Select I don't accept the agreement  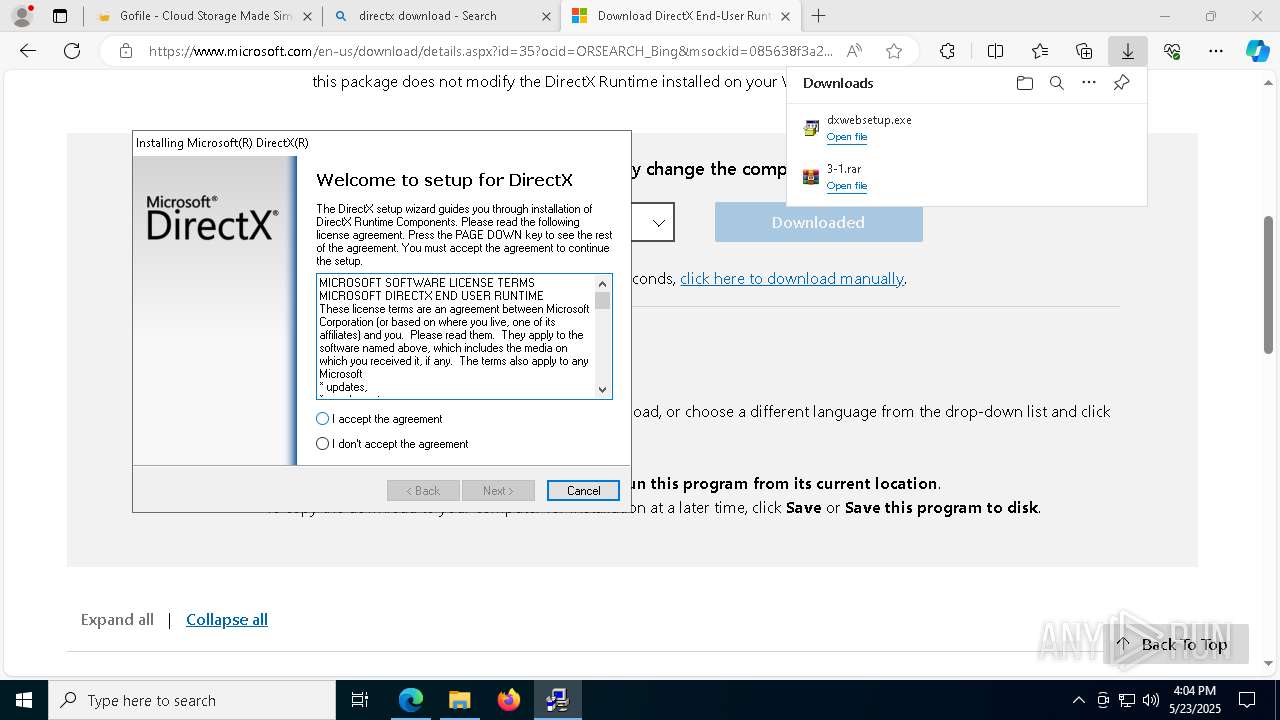(392, 444)
